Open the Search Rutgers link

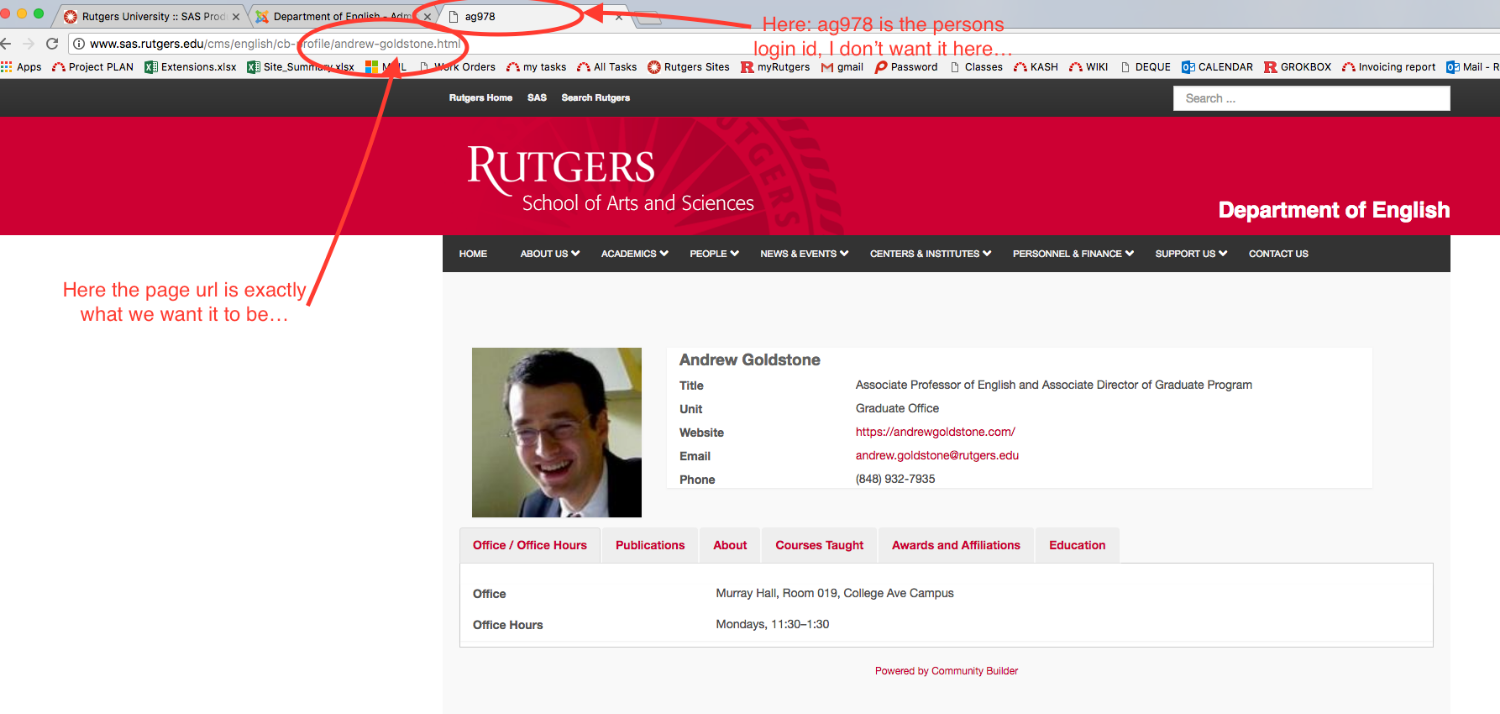click(x=596, y=98)
